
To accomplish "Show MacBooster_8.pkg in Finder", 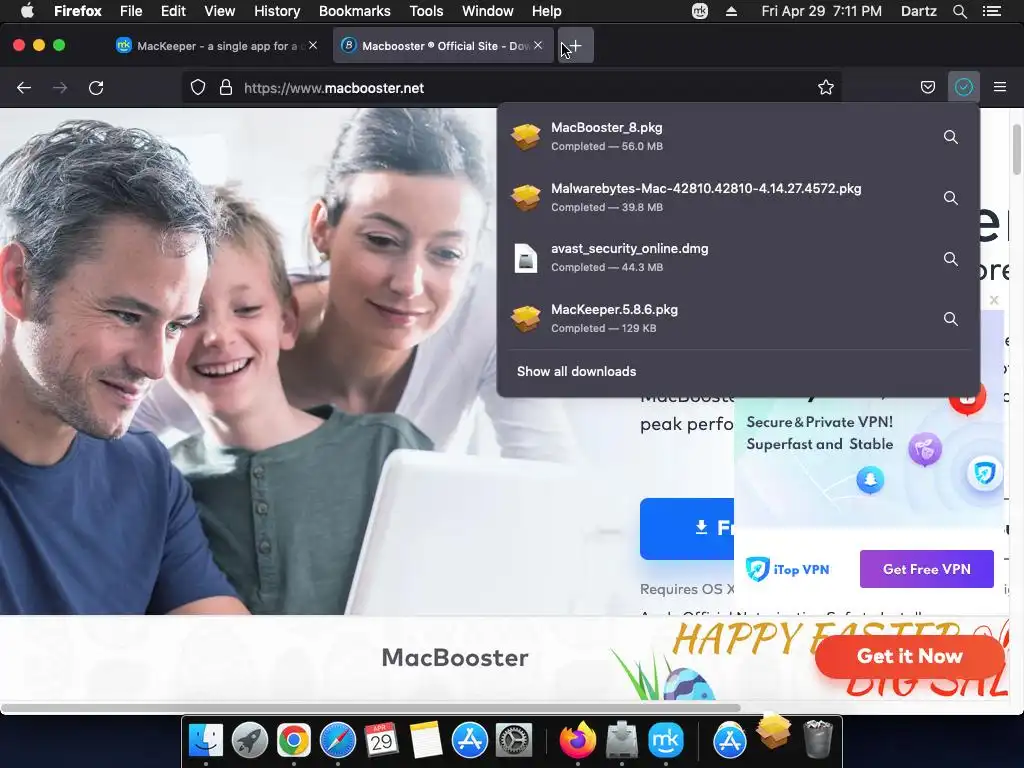I will [951, 137].
